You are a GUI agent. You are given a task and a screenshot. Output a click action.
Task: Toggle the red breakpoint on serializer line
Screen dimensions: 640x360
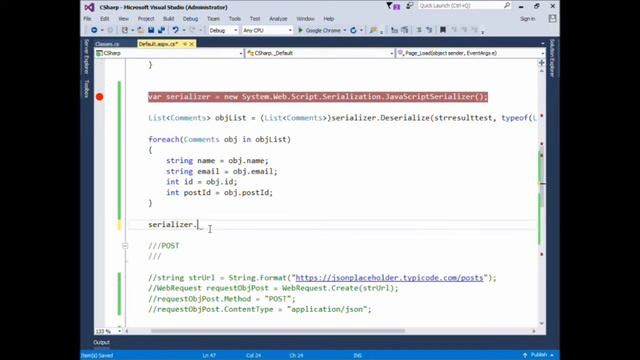pos(100,97)
